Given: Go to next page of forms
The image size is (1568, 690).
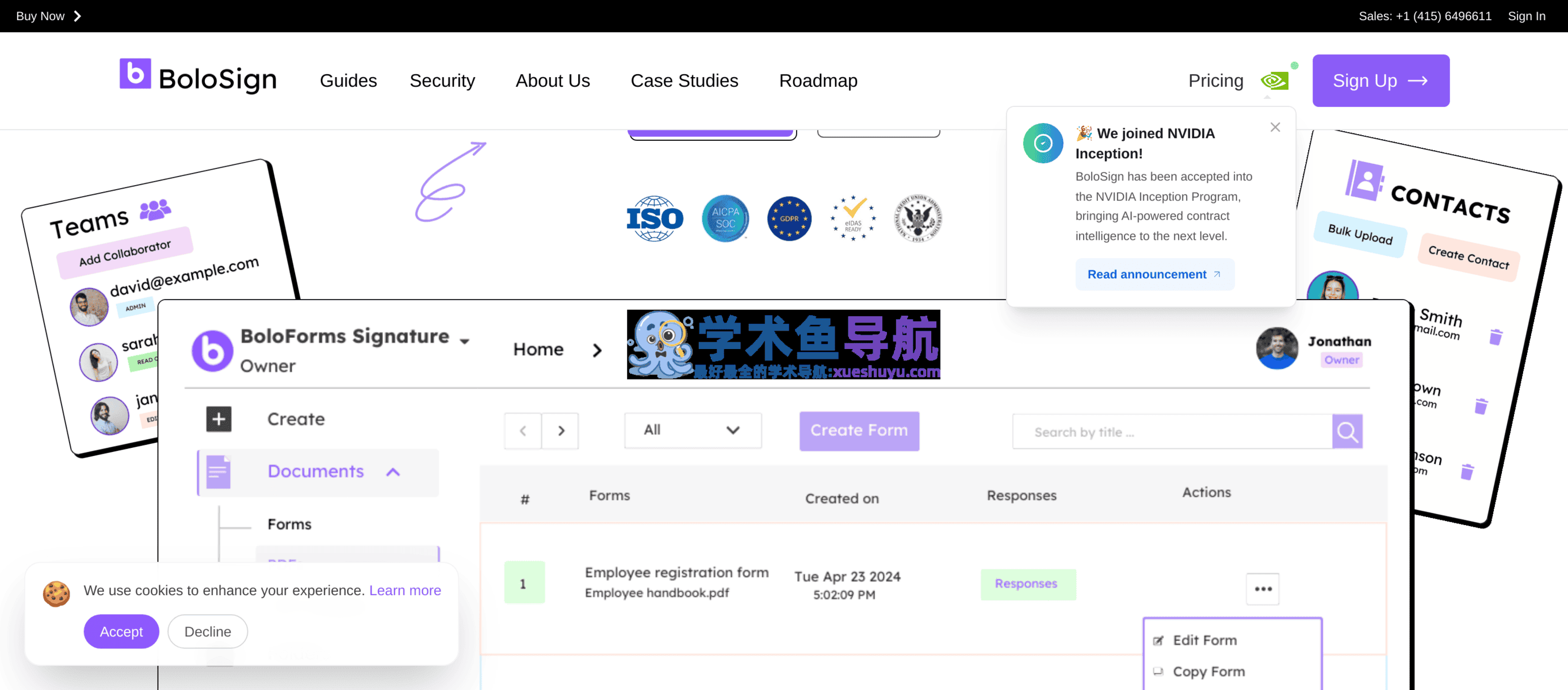Looking at the screenshot, I should (x=561, y=431).
